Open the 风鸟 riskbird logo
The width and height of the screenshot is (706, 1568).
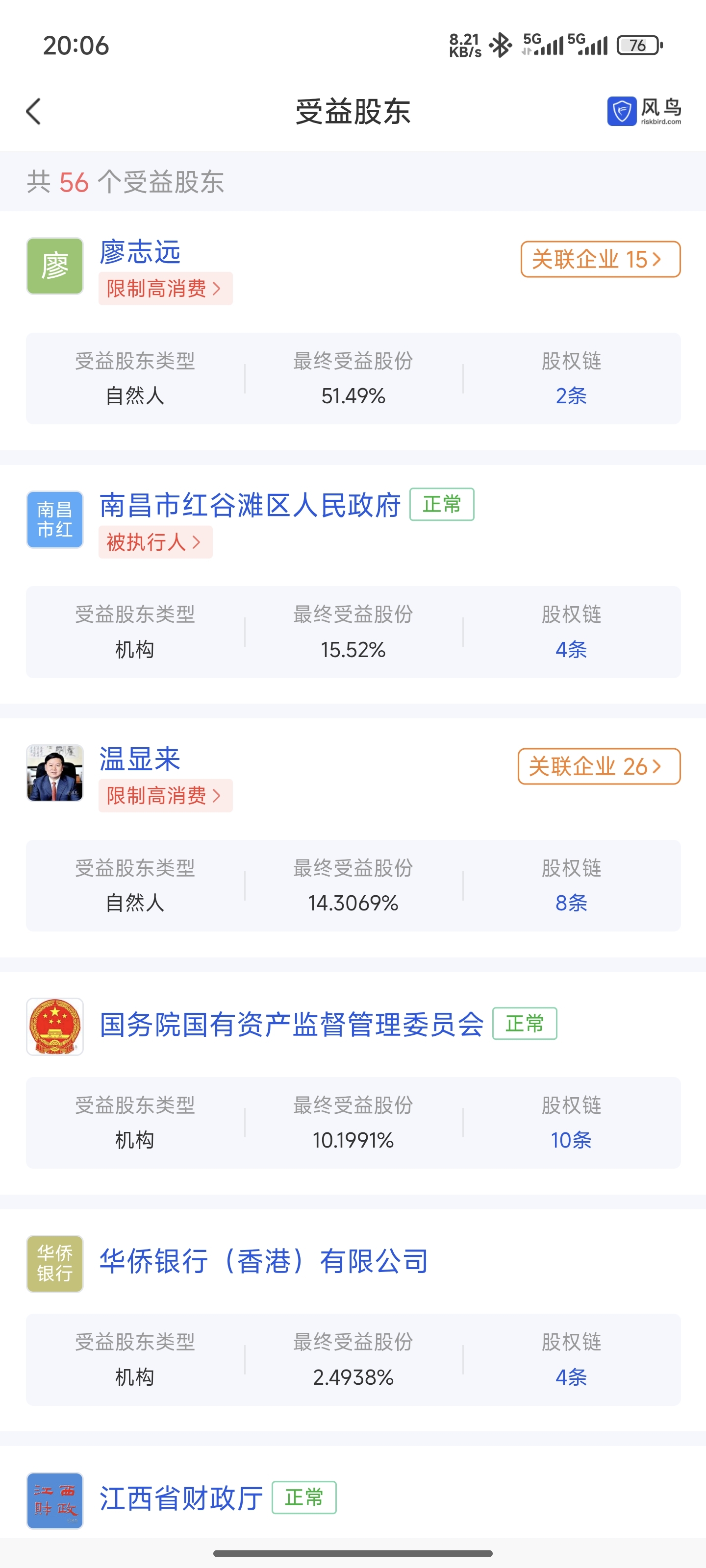(x=644, y=111)
